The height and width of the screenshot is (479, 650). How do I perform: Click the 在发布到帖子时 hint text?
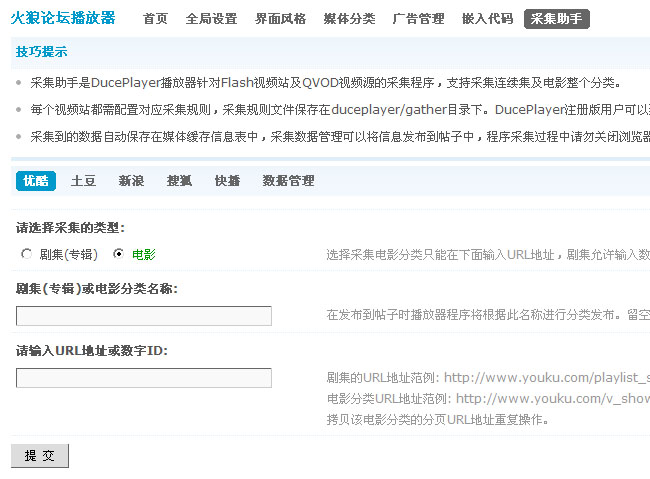[488, 315]
